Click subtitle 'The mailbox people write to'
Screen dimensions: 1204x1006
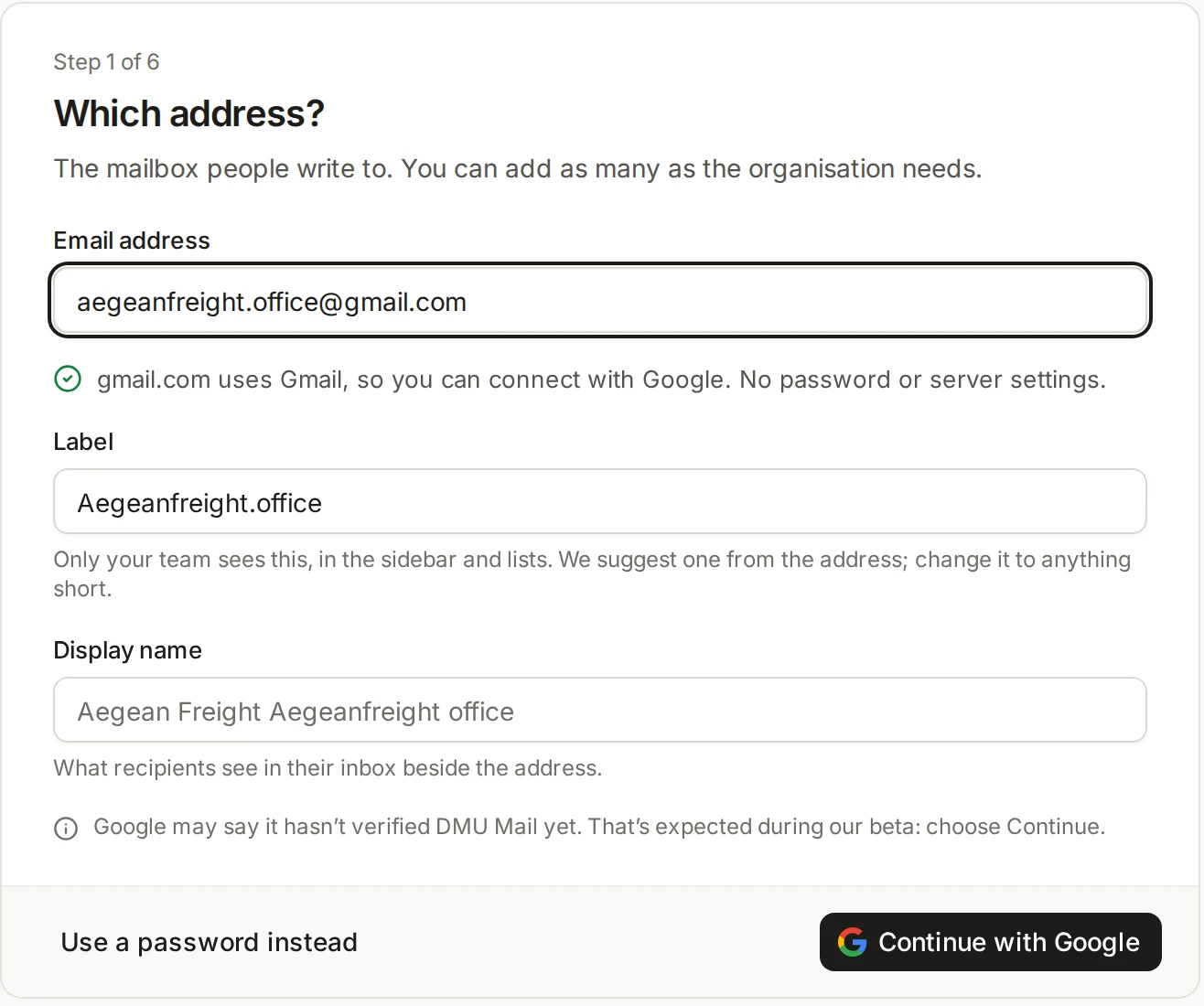click(222, 169)
